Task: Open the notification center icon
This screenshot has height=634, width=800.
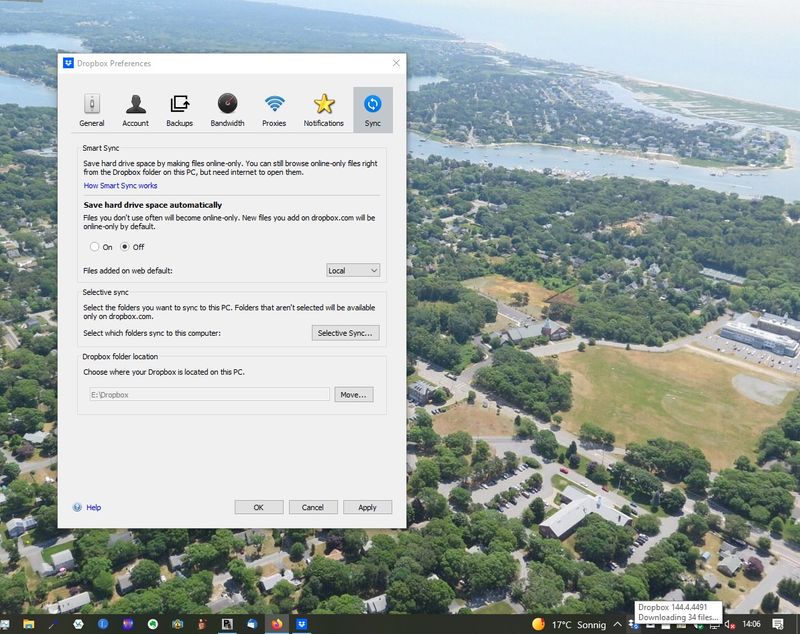Action: pyautogui.click(x=778, y=624)
